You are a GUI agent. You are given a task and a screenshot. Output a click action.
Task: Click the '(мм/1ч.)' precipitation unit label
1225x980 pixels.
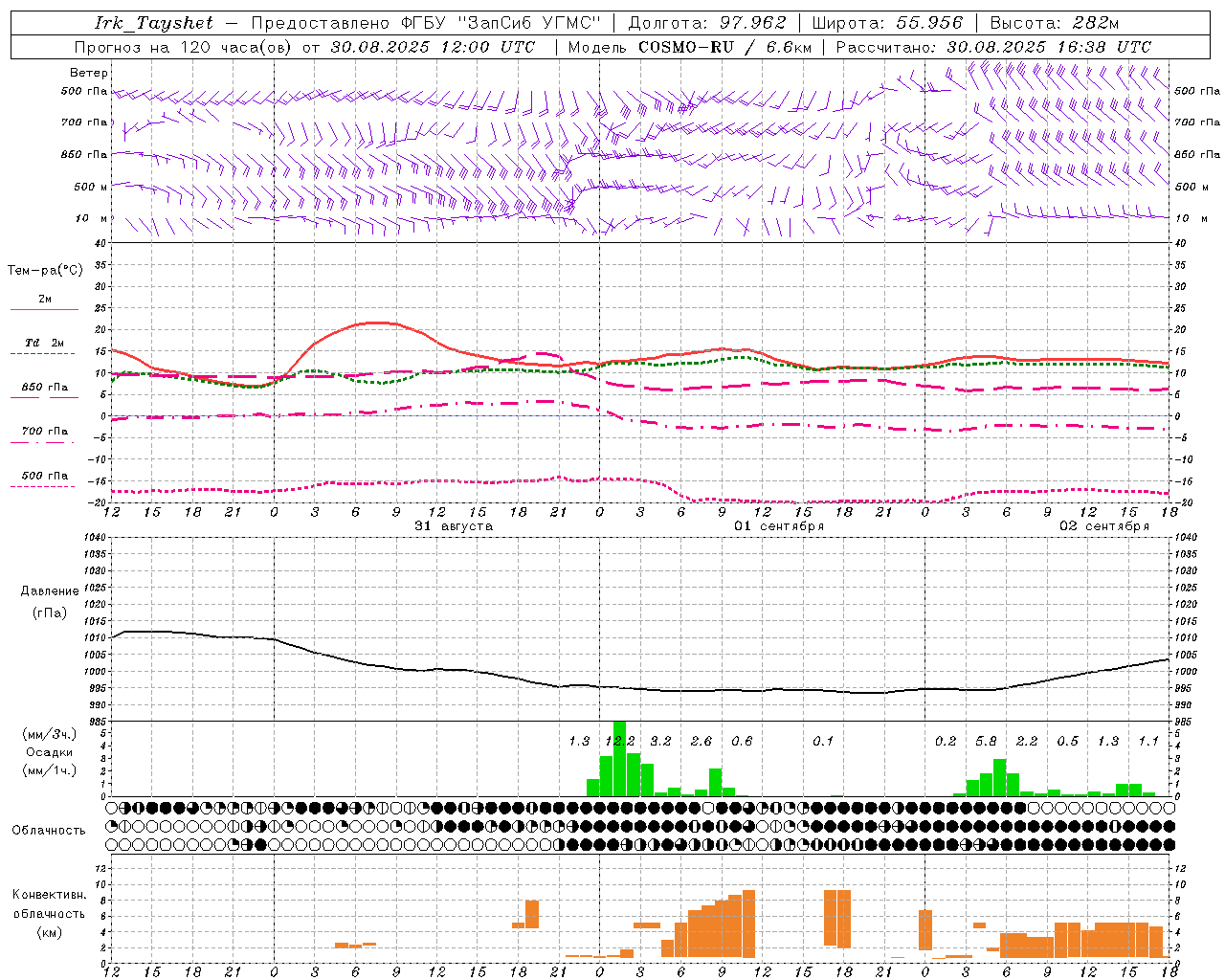[50, 770]
